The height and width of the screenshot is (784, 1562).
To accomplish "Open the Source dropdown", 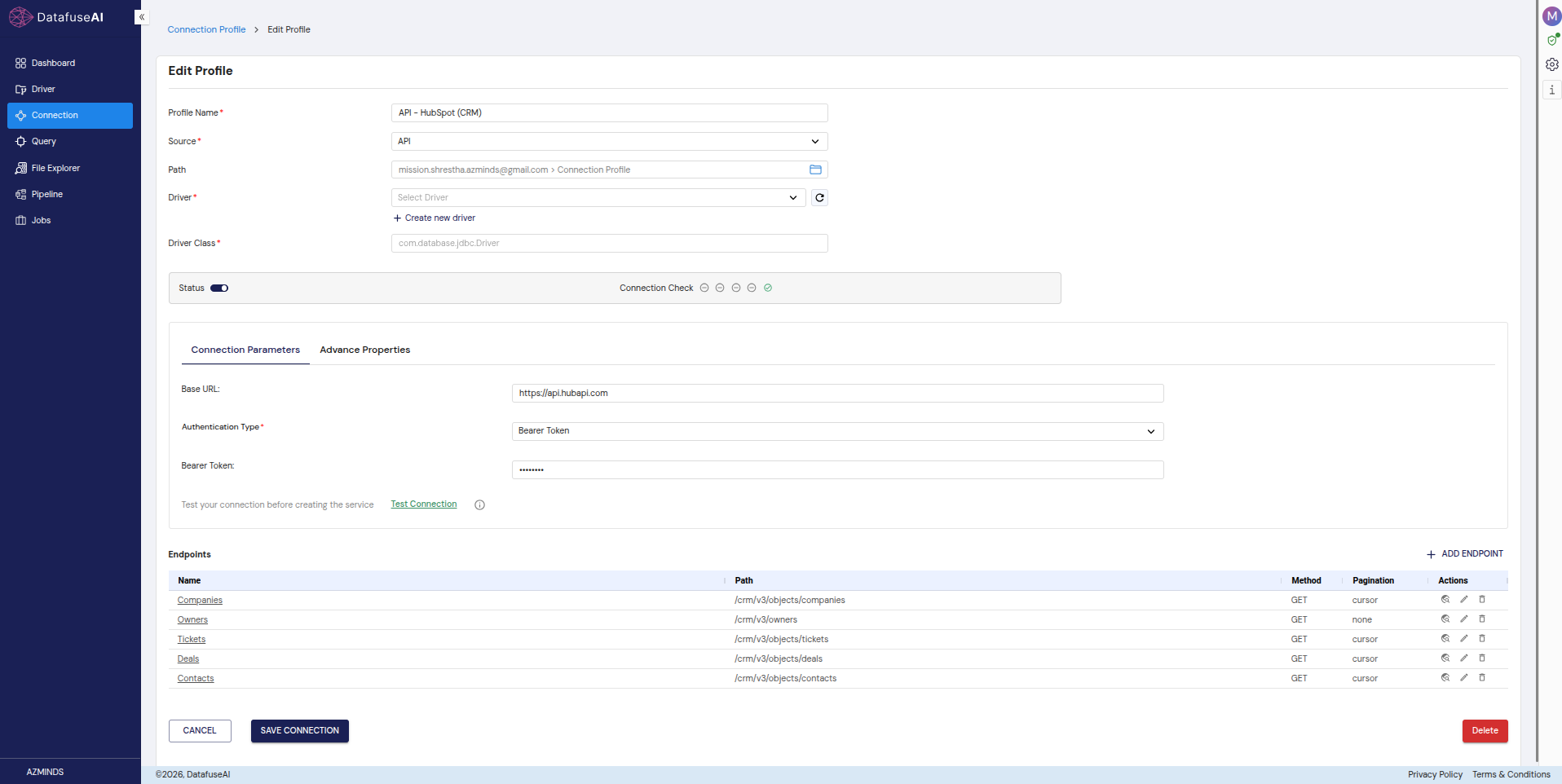I will tap(609, 142).
